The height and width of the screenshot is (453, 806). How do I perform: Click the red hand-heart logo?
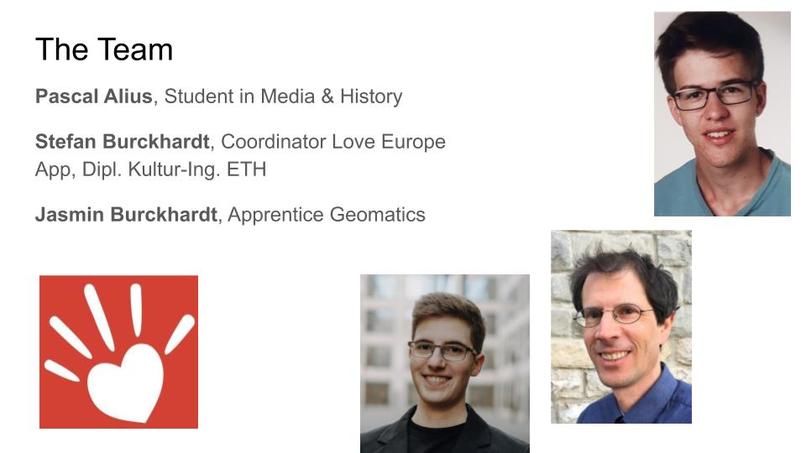tap(119, 352)
